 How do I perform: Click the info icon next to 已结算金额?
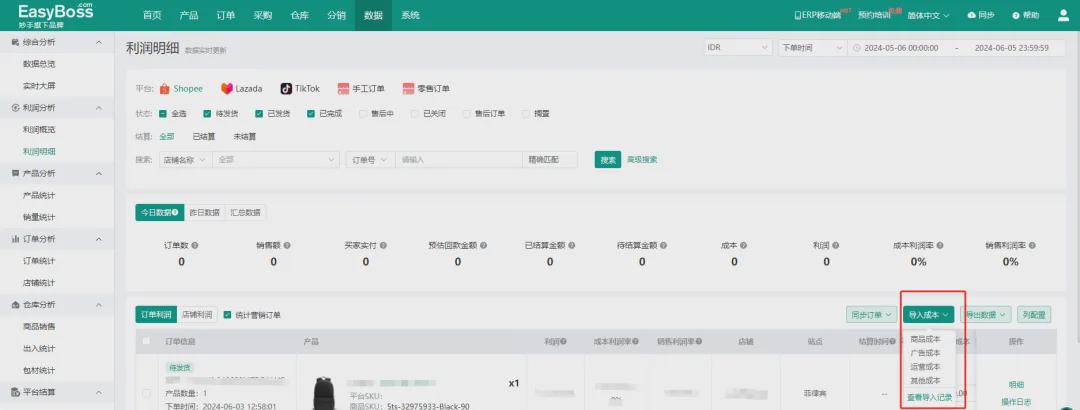pos(571,245)
